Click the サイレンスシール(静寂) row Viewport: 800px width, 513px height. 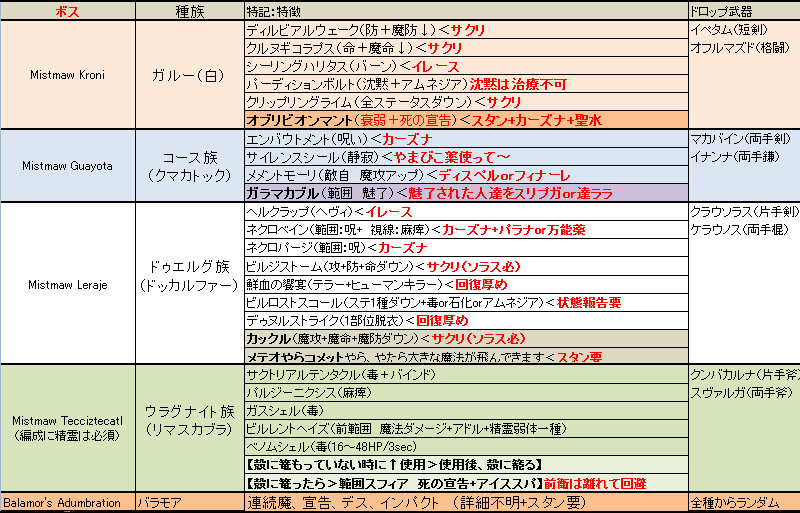tap(466, 157)
